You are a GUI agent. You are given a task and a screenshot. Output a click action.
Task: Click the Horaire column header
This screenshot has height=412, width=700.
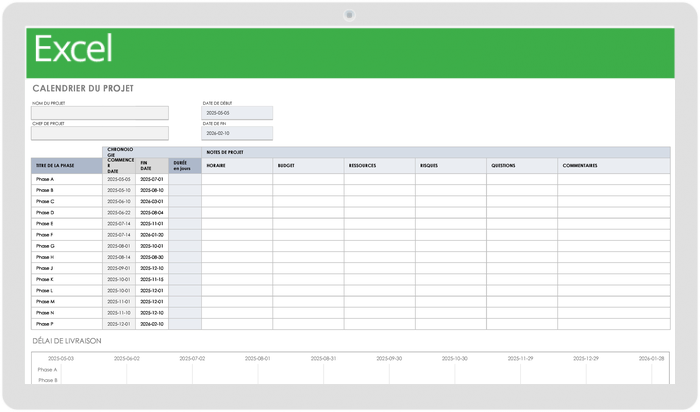(x=237, y=166)
